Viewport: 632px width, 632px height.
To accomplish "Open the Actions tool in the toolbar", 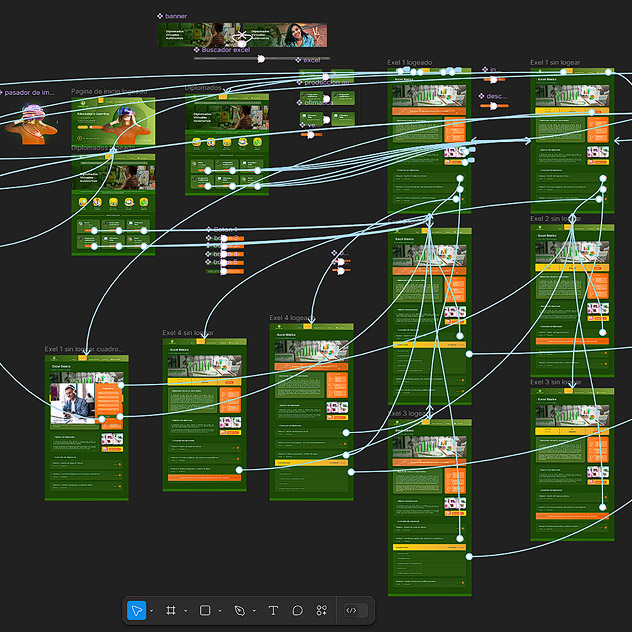I will pos(321,610).
